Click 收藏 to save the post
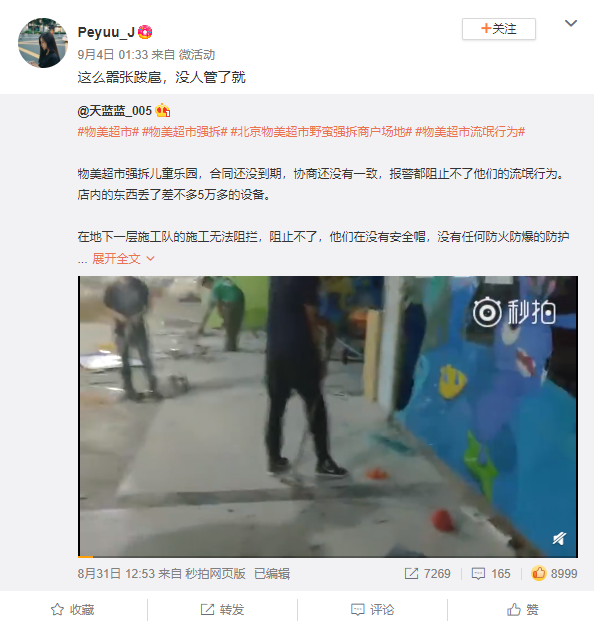Image resolution: width=594 pixels, height=628 pixels. tap(72, 610)
